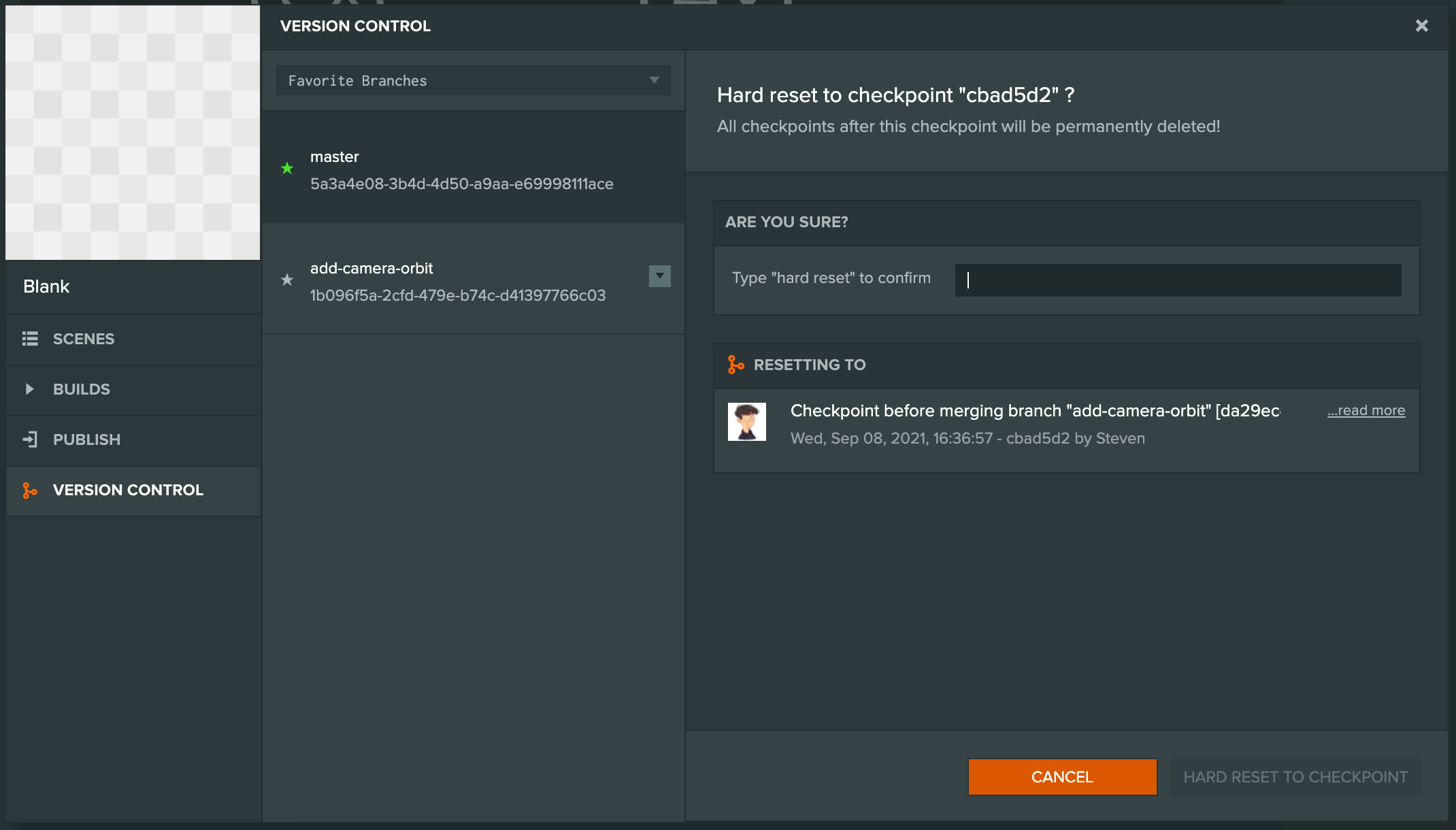This screenshot has height=830, width=1456.
Task: Unfavorite the master branch star
Action: tap(287, 168)
